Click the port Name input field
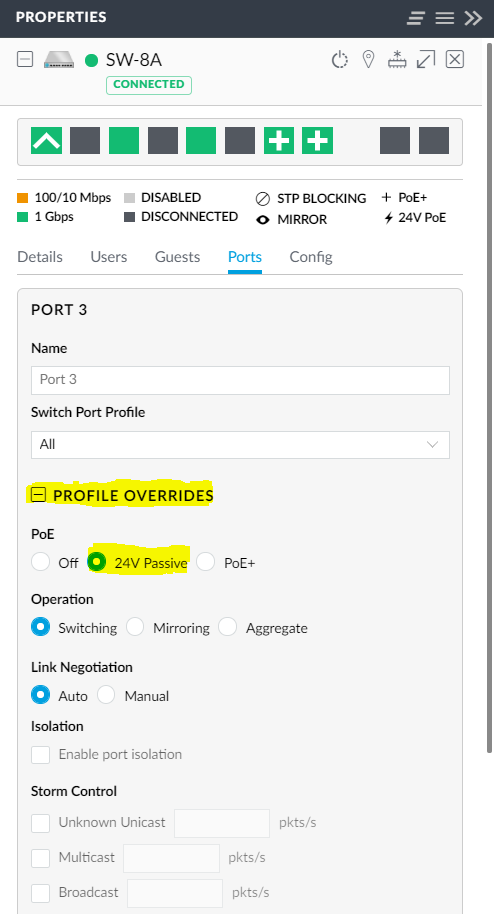 [240, 380]
